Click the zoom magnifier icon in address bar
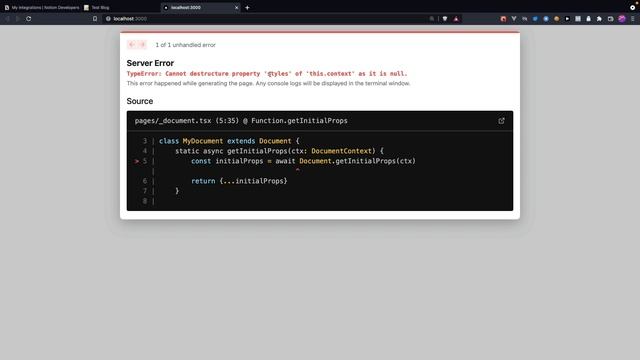 coord(431,19)
